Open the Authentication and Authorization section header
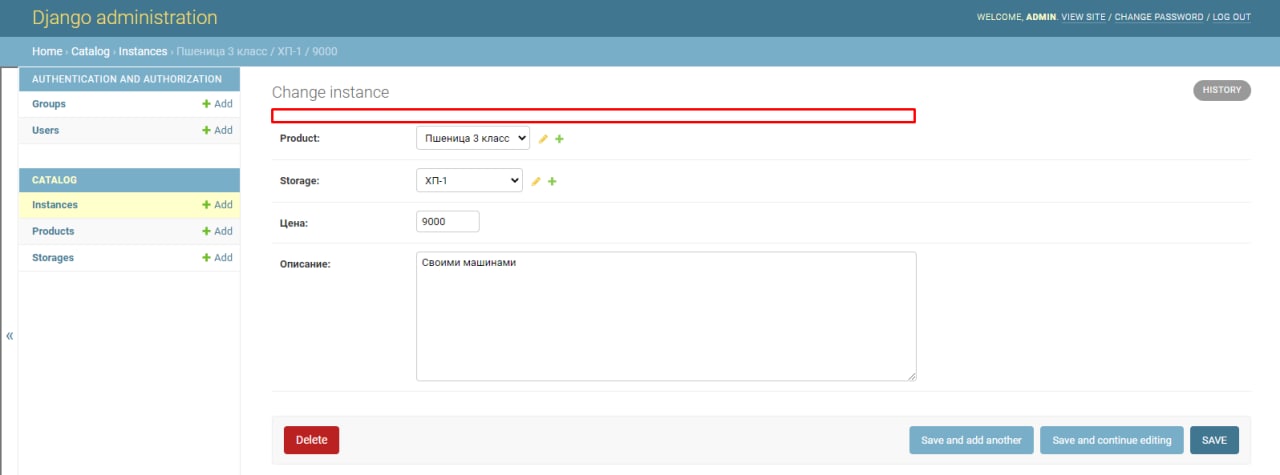The width and height of the screenshot is (1280, 475). coord(127,79)
